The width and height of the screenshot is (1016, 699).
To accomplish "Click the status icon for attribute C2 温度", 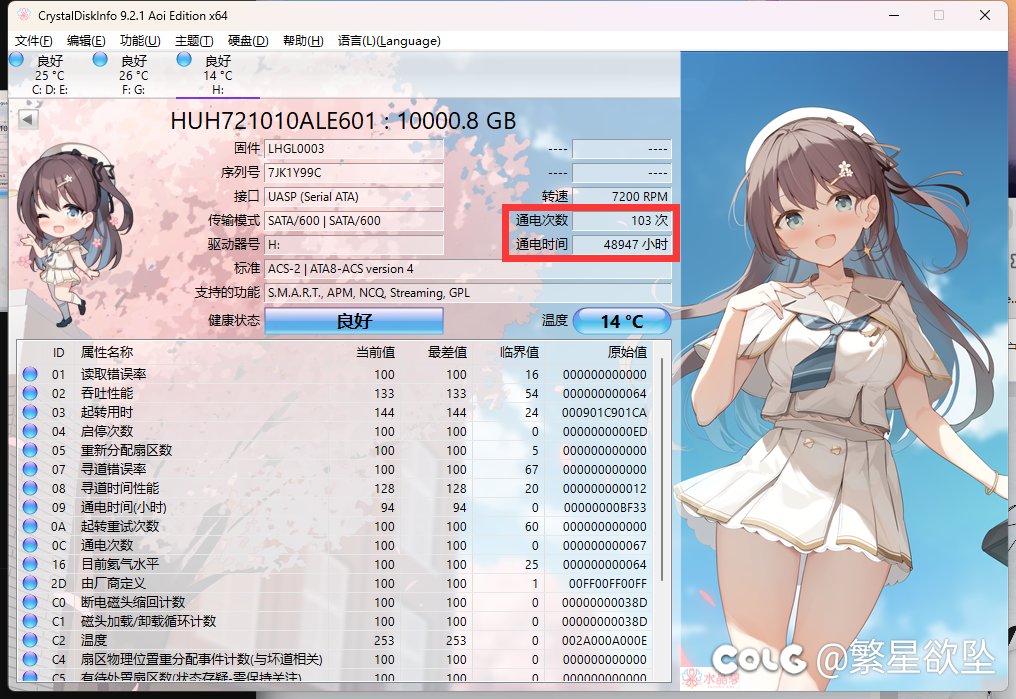I will coord(30,640).
